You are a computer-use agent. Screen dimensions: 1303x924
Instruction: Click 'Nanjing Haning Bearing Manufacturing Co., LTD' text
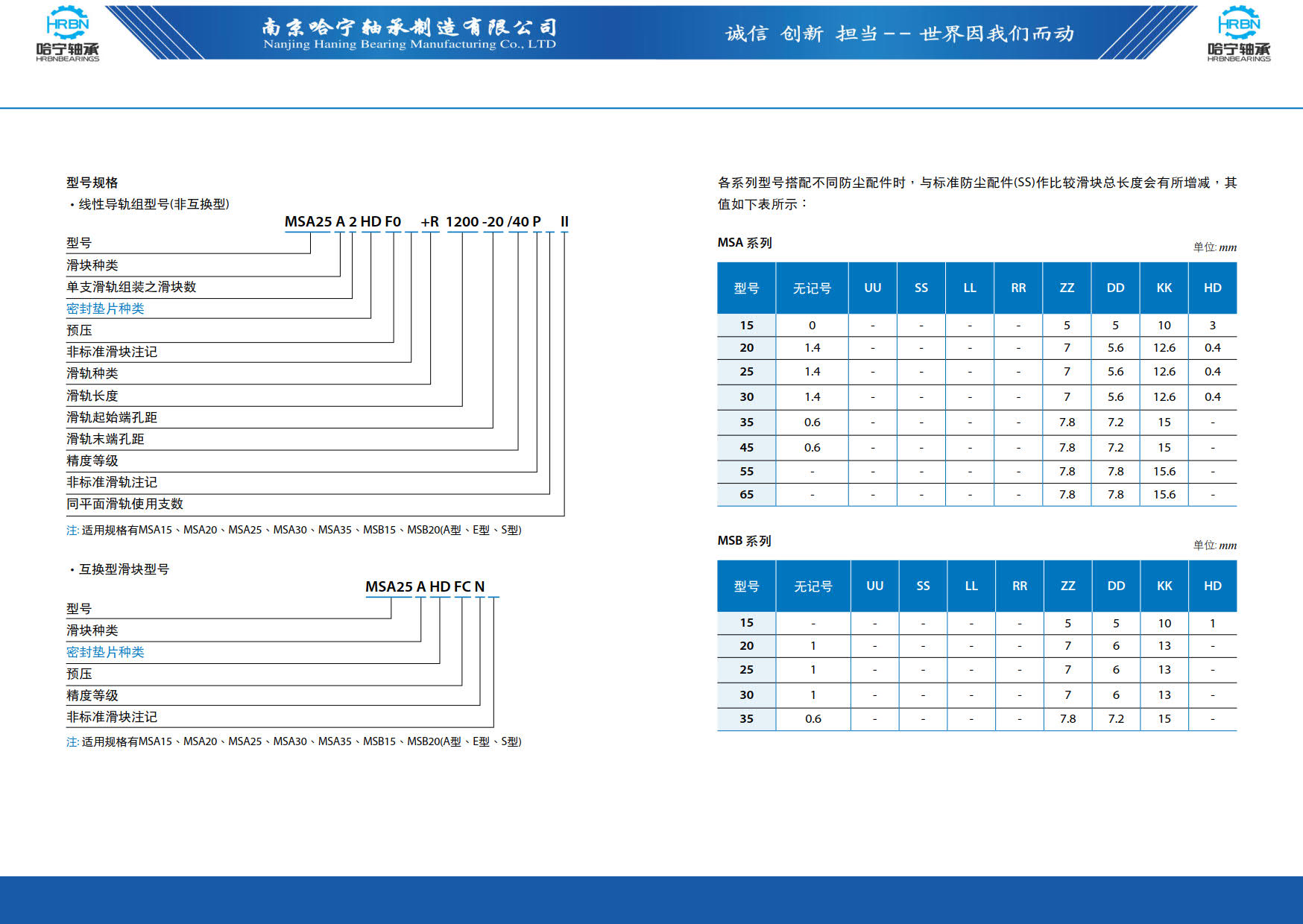pyautogui.click(x=409, y=45)
